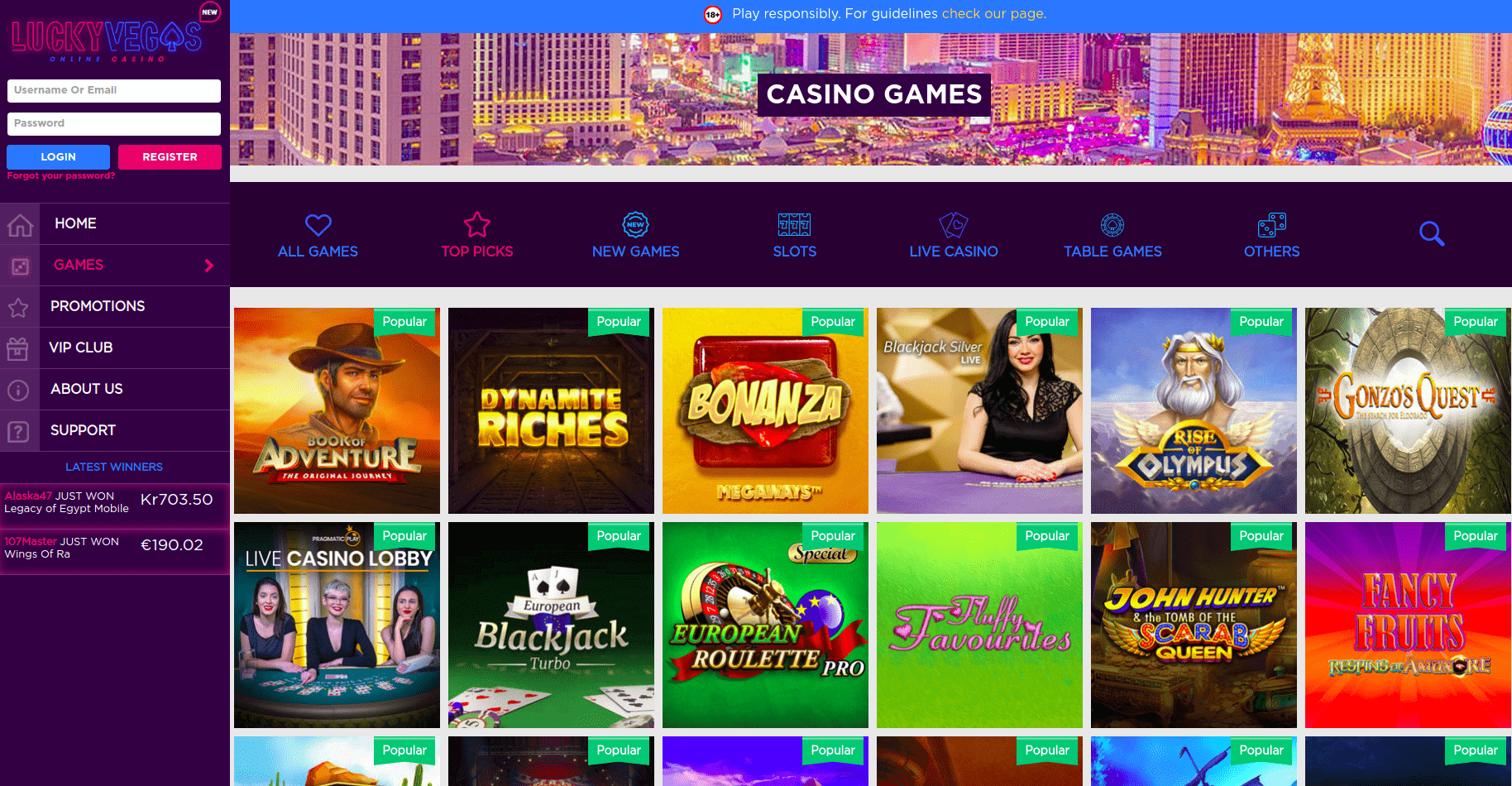Click the VIP Club gift icon
The width and height of the screenshot is (1512, 786).
click(18, 348)
